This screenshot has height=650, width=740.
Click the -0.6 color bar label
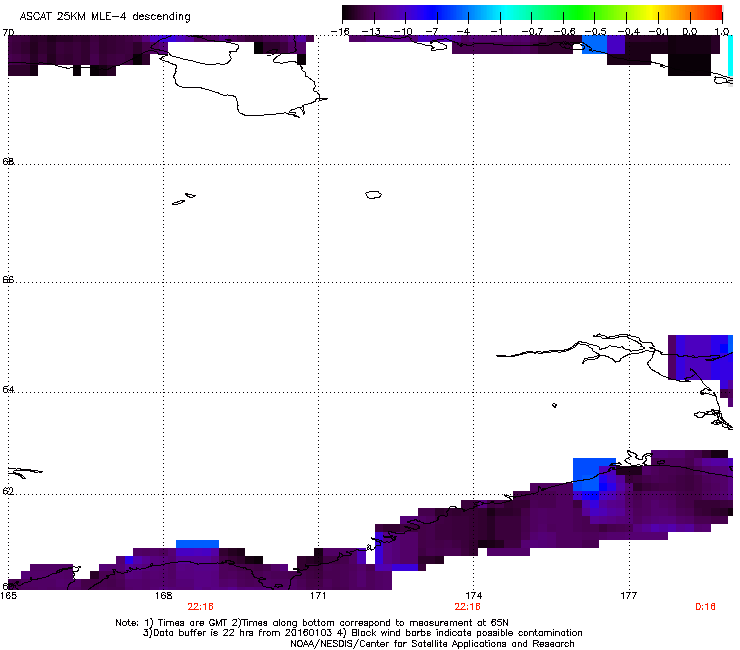click(x=564, y=32)
